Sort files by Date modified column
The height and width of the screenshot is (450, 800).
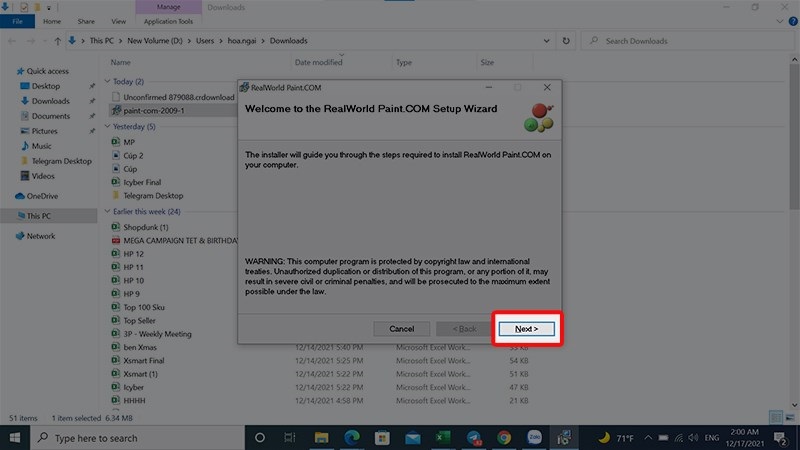pyautogui.click(x=319, y=62)
